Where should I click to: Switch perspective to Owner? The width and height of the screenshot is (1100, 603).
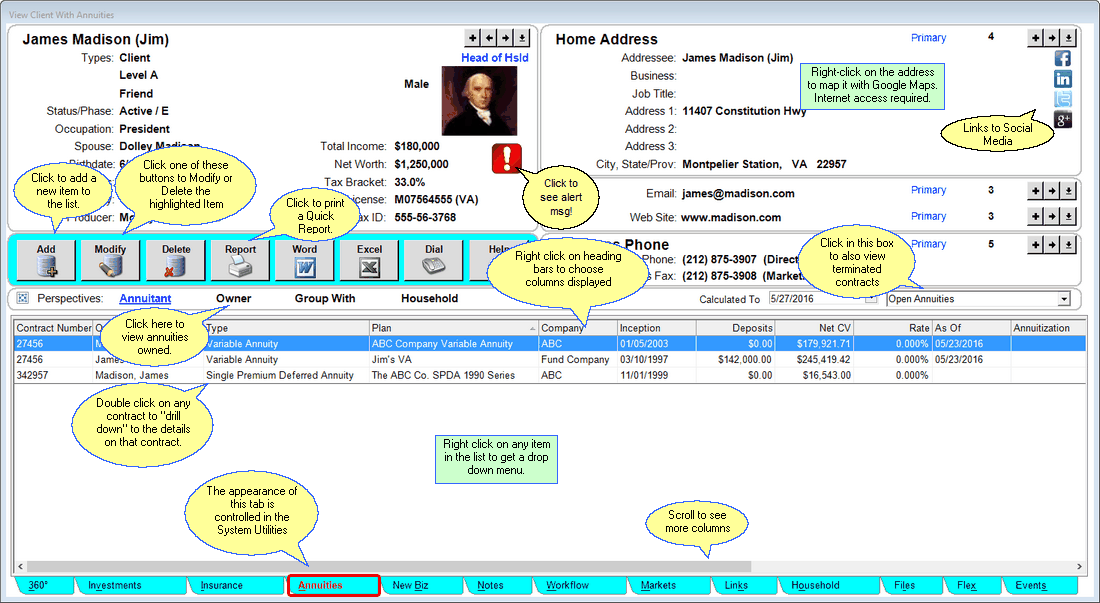[x=233, y=298]
